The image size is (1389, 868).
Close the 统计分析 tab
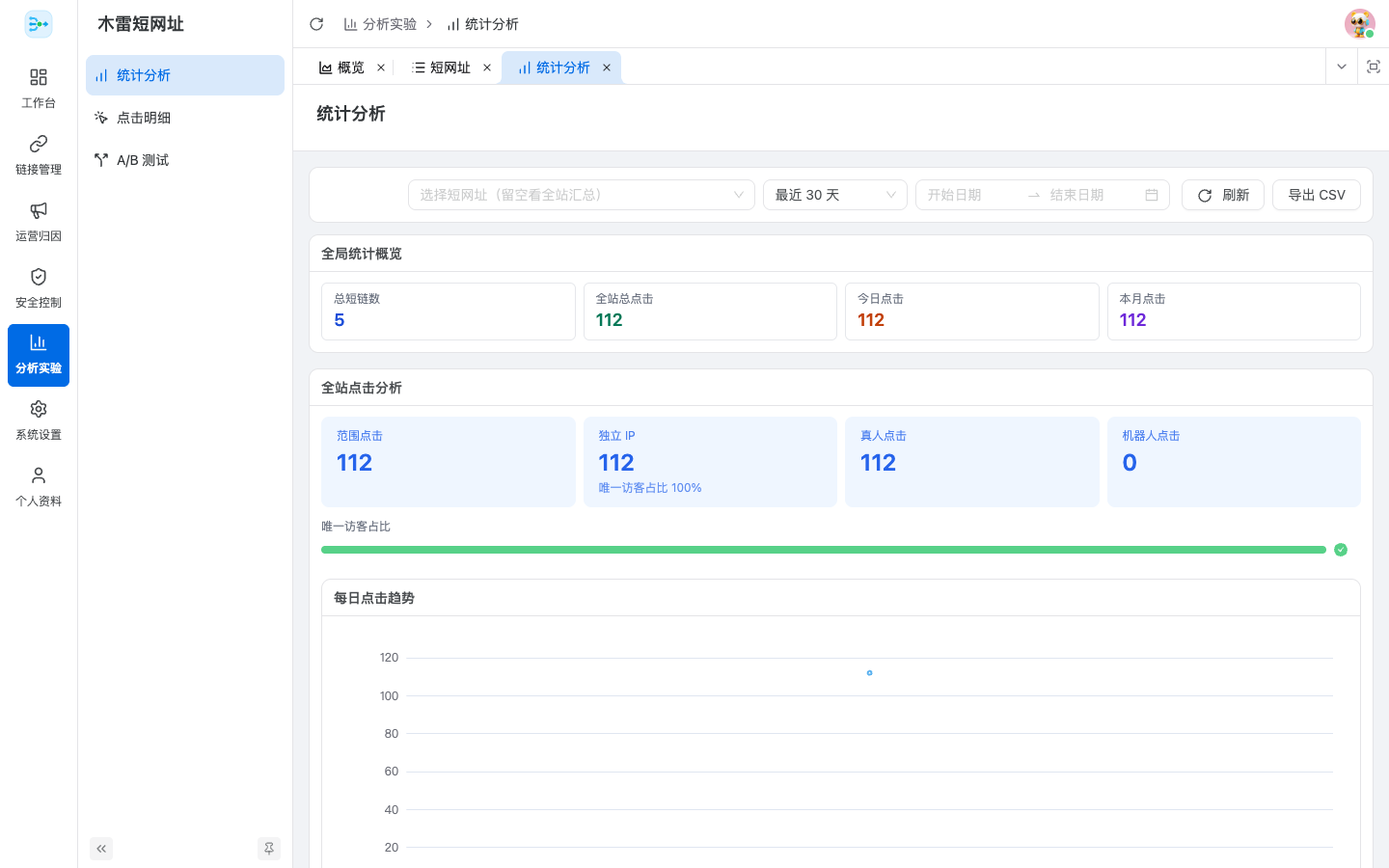point(607,68)
